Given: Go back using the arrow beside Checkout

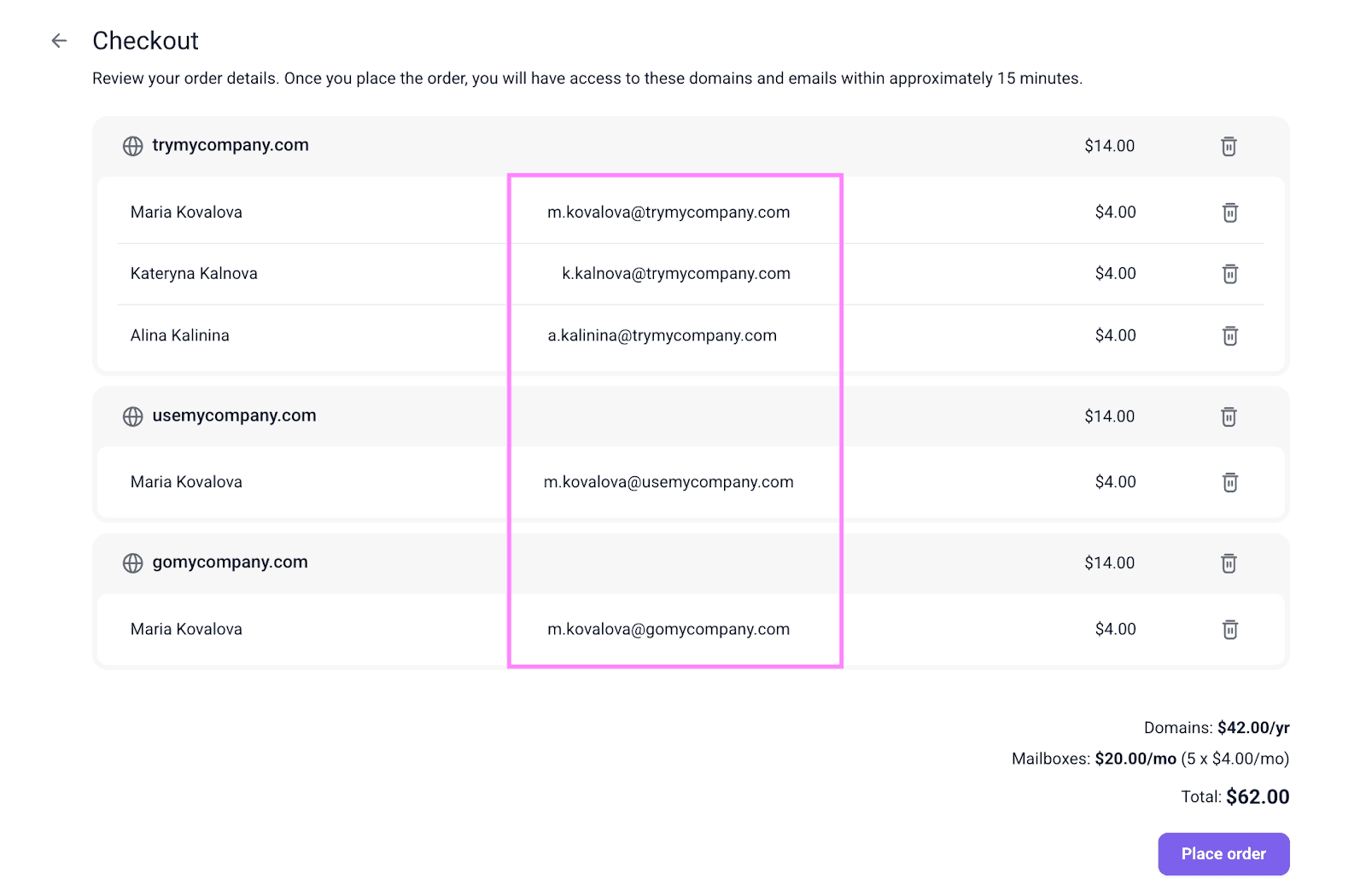Looking at the screenshot, I should (59, 40).
